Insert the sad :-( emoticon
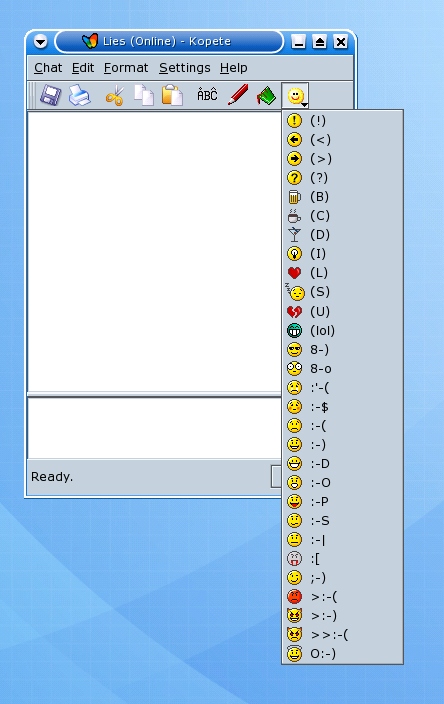The image size is (444, 704). point(342,426)
